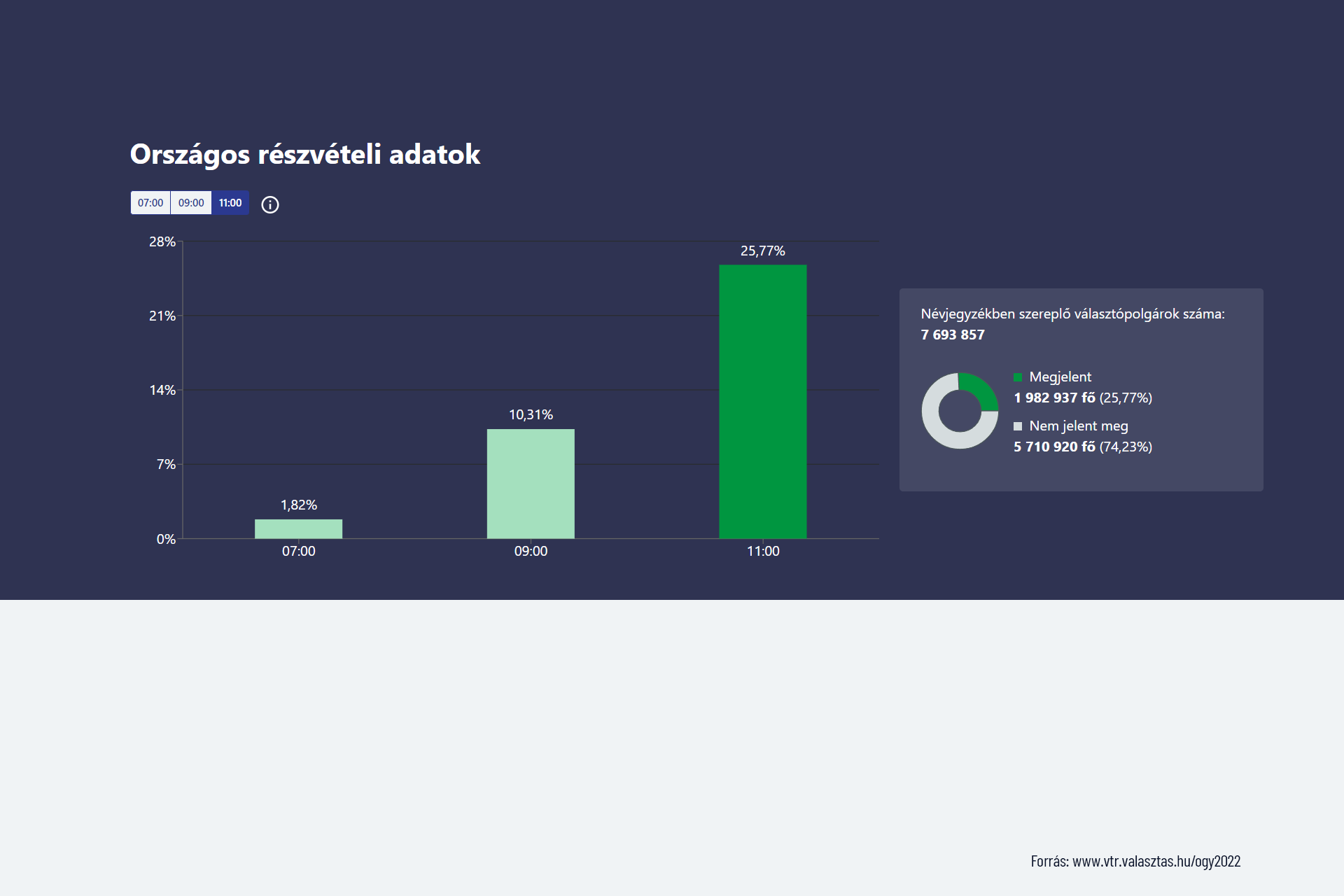Click the 07:00 x-axis label
Screen dimensions: 1344x896
298,551
